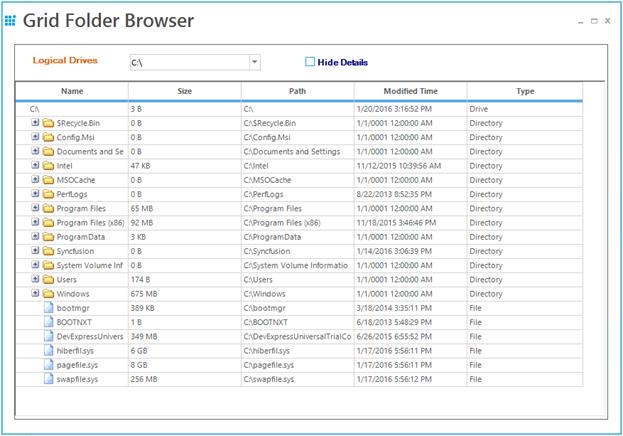The height and width of the screenshot is (436, 623).
Task: Select the 675 MB size cell
Action: pos(185,294)
